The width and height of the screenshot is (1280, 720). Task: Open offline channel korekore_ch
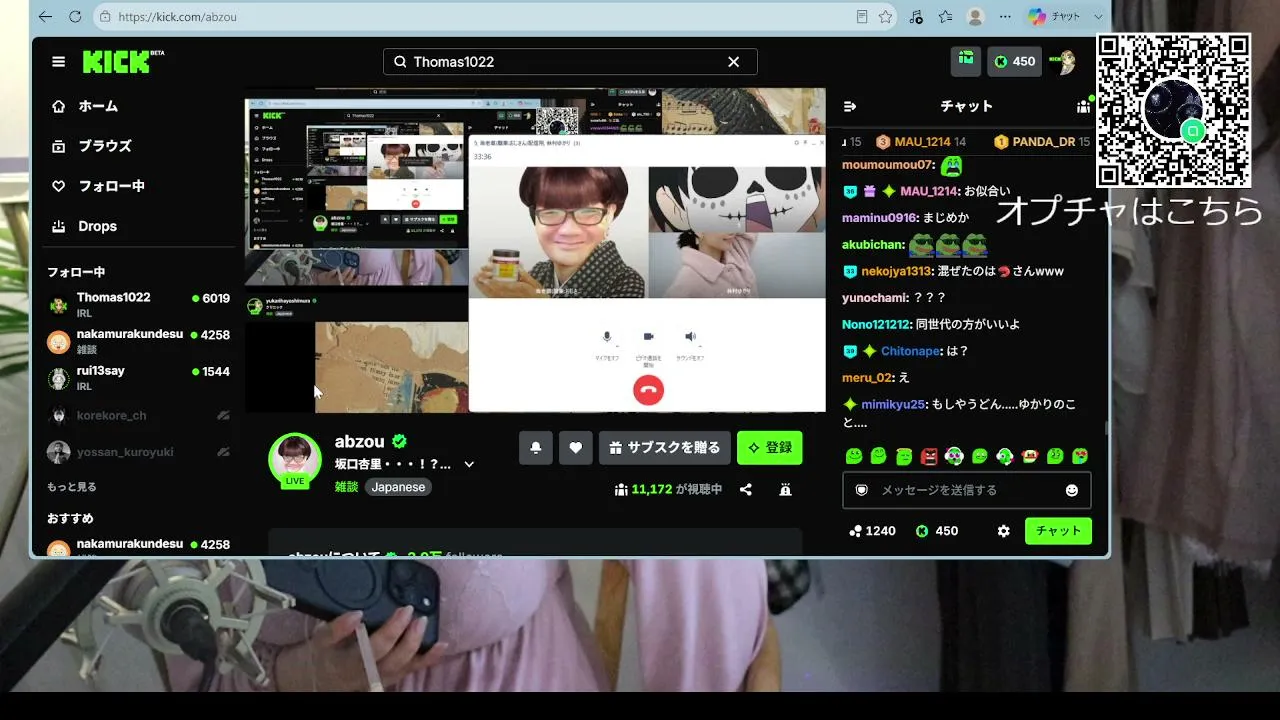(x=138, y=415)
